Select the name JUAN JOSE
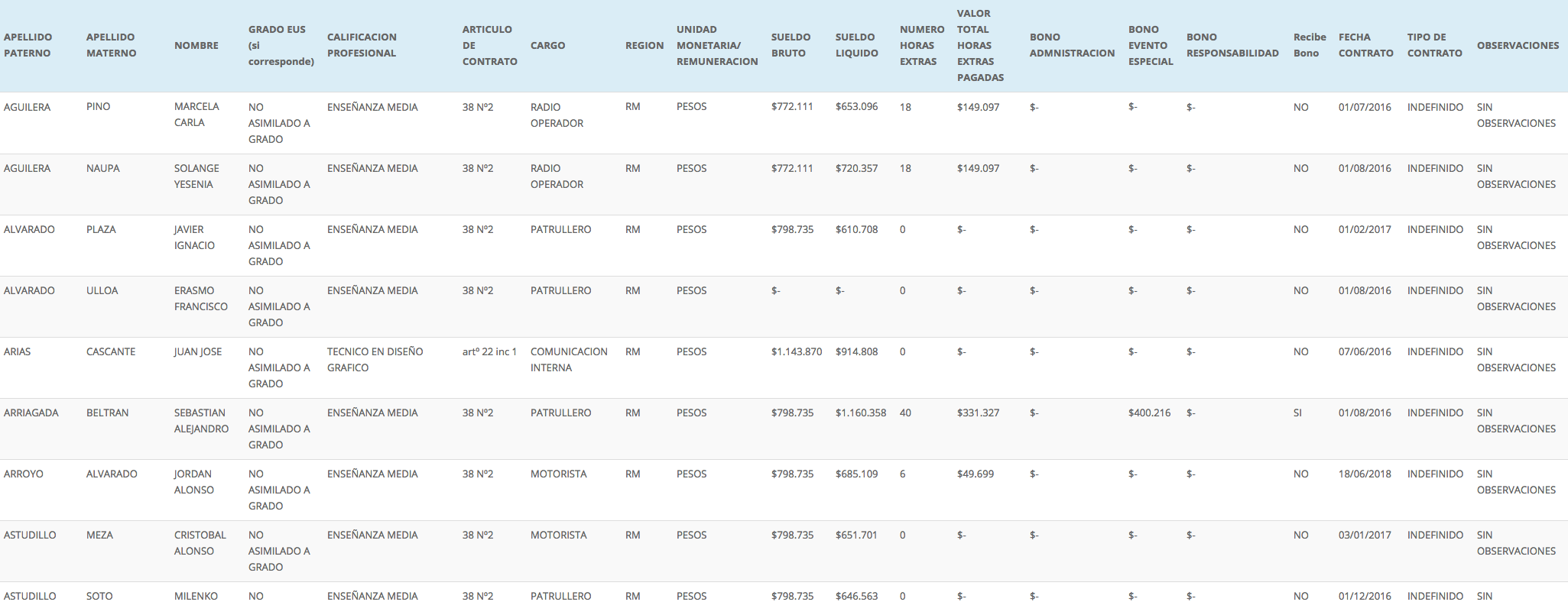1568x602 pixels. (198, 352)
